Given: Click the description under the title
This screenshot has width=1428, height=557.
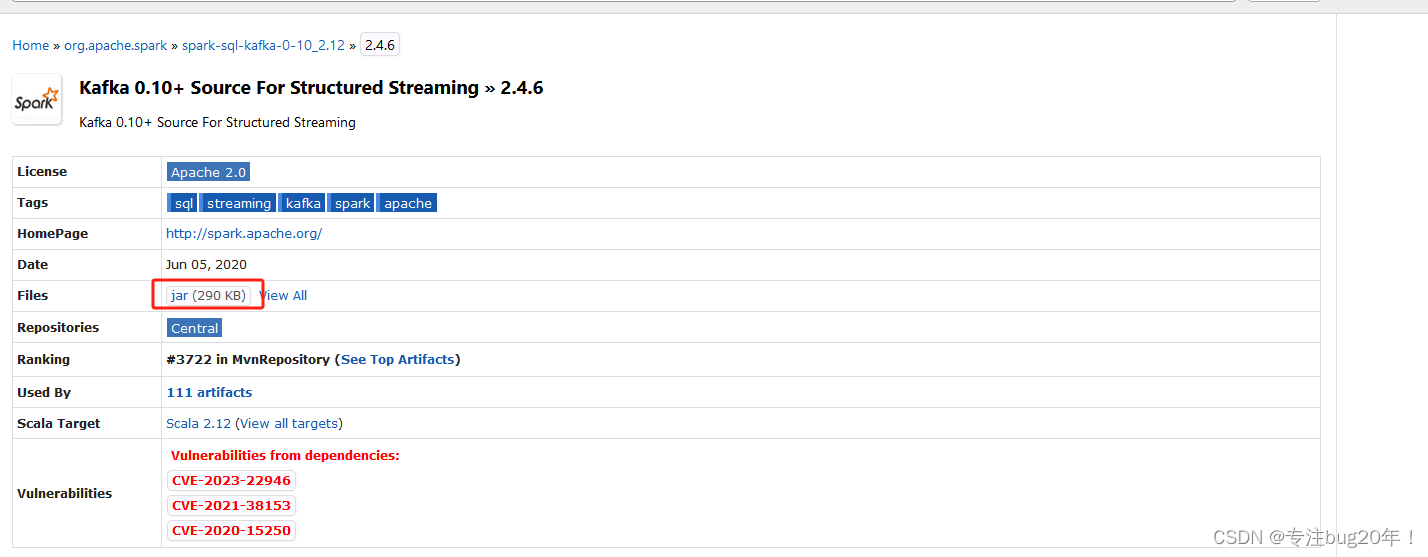Looking at the screenshot, I should (217, 122).
